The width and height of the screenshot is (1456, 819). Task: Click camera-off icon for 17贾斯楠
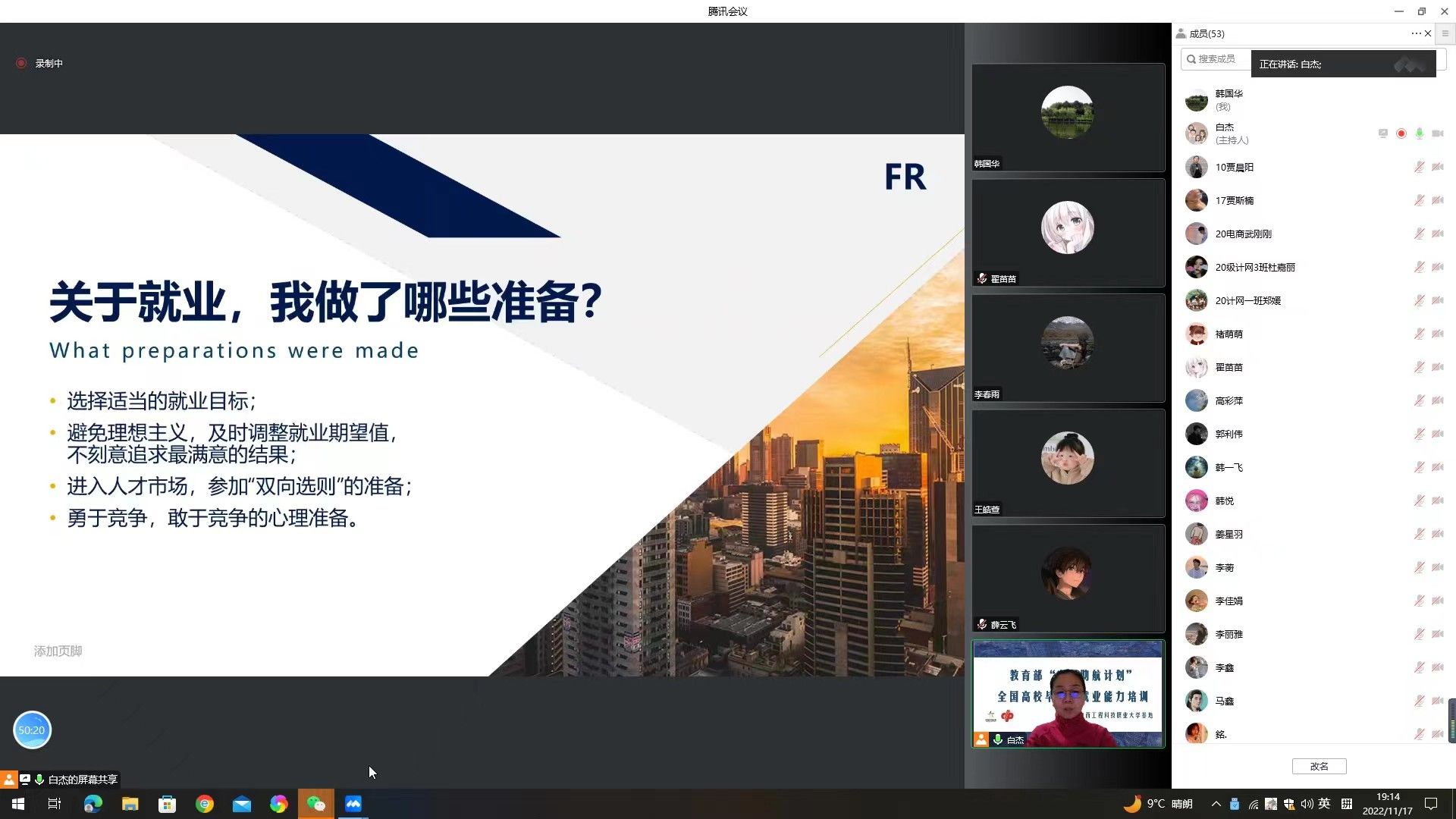click(1438, 200)
